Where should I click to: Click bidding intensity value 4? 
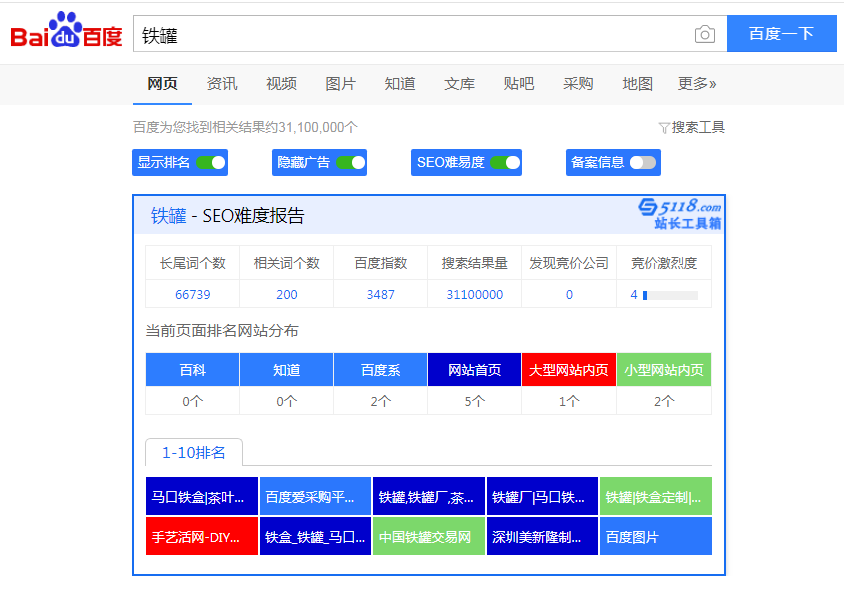pos(634,294)
